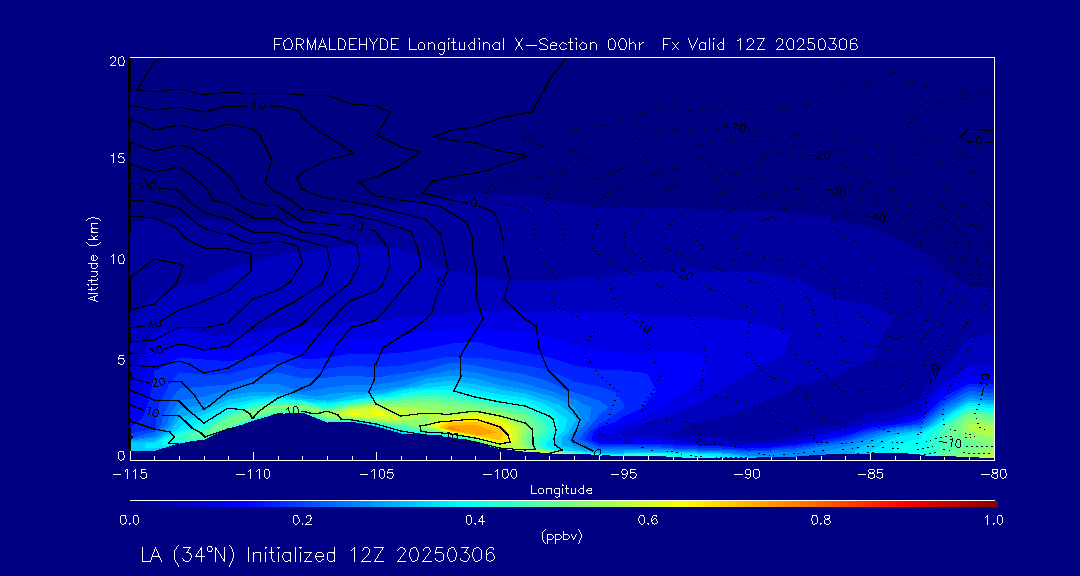Viewport: 1080px width, 576px height.
Task: Click the orange-red formaldehyde hotspot in the plot
Action: point(475,430)
